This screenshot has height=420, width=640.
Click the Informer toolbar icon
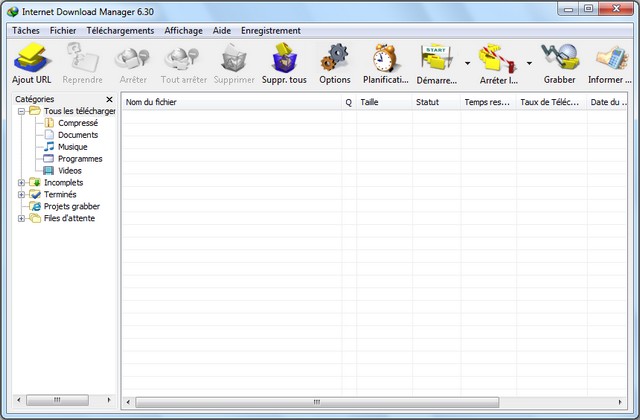click(610, 58)
